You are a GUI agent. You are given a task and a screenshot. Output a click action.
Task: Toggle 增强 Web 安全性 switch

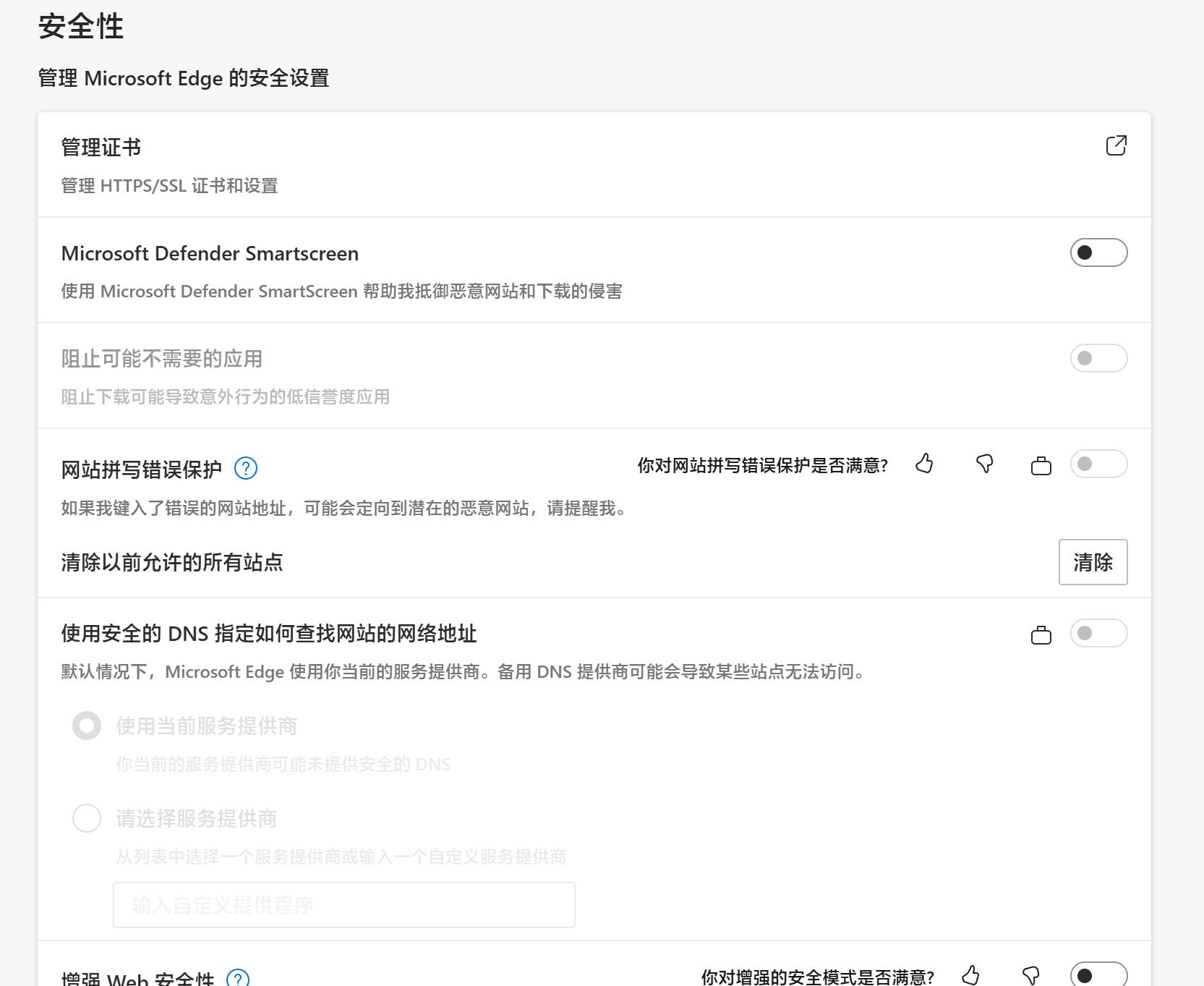click(1098, 974)
